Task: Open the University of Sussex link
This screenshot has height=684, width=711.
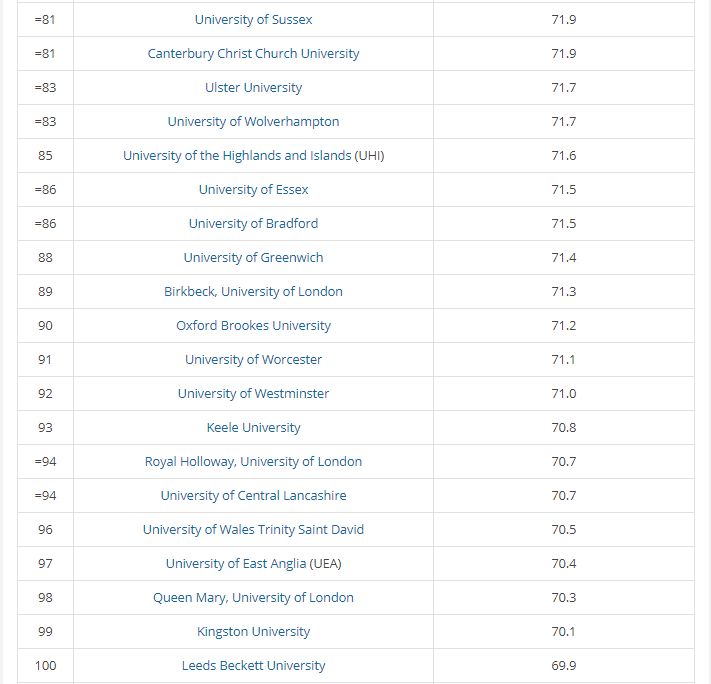Action: pos(253,20)
